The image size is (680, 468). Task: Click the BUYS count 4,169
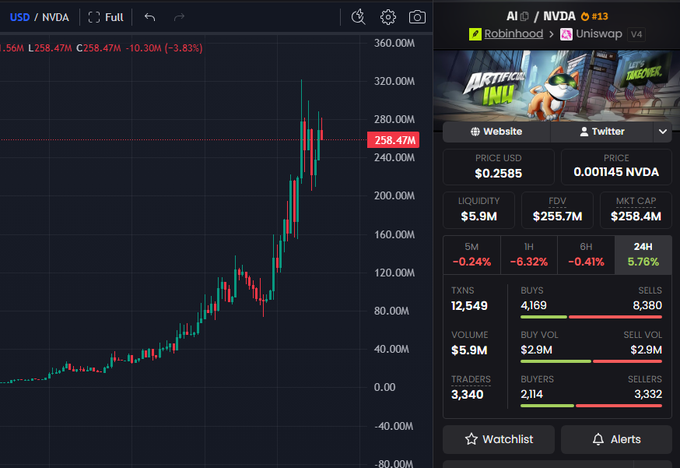[x=533, y=305]
